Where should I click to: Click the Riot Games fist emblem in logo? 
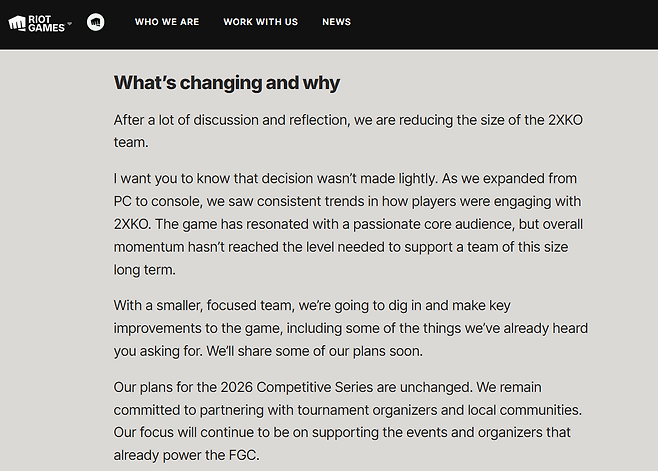pos(17,22)
